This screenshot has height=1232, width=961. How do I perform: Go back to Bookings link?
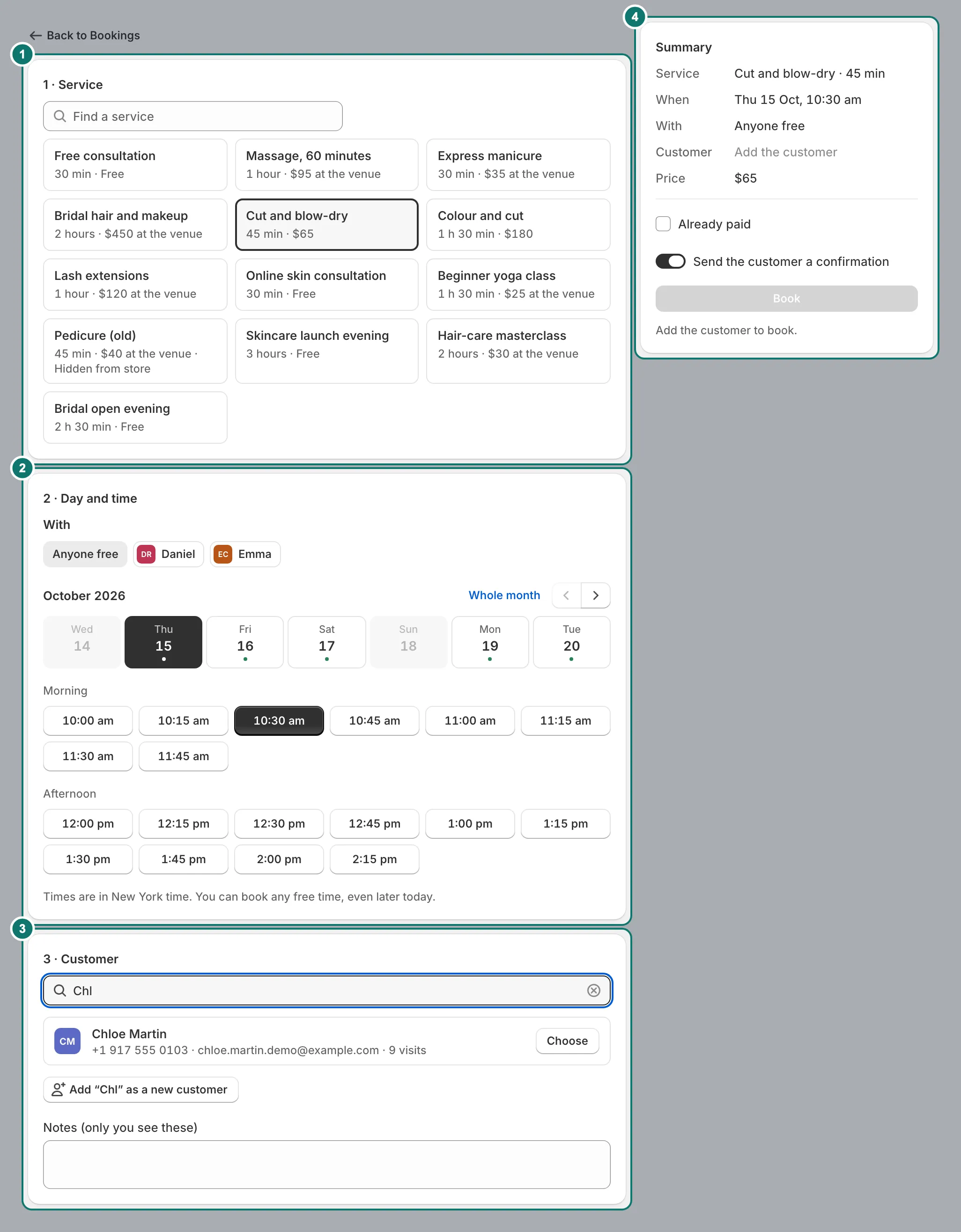(x=85, y=36)
